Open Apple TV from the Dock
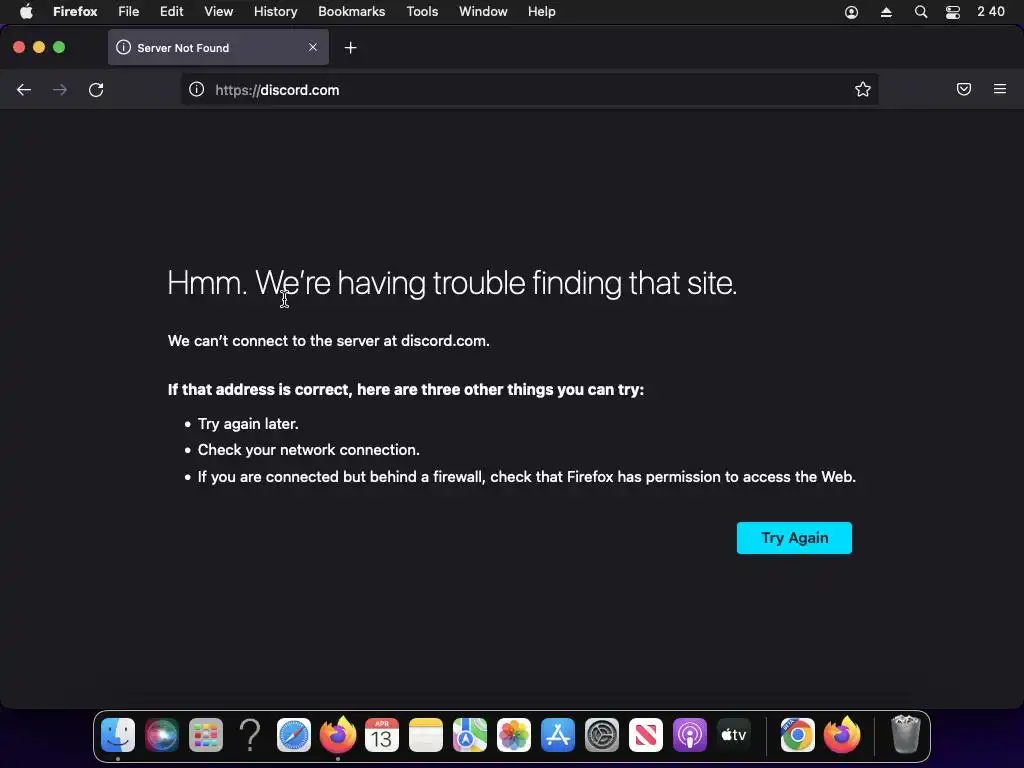 (733, 735)
